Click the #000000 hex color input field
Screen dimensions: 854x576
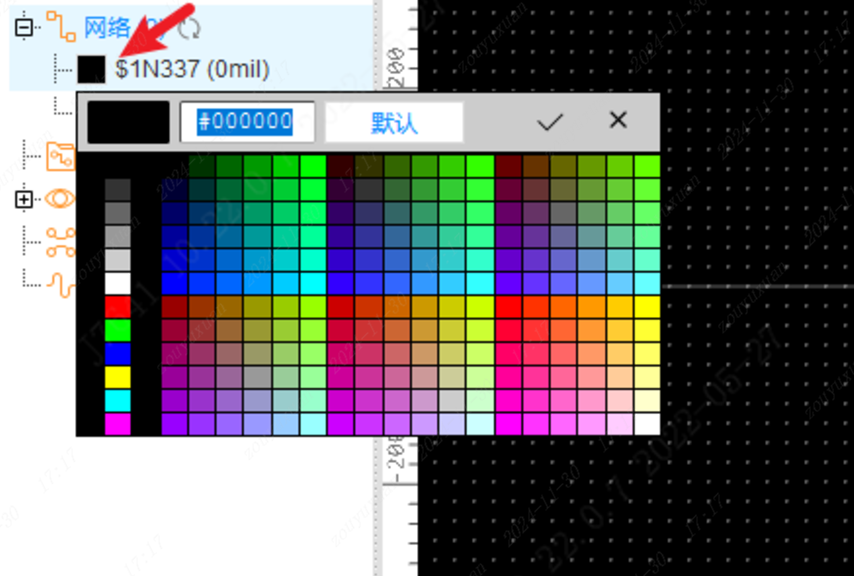[x=247, y=122]
